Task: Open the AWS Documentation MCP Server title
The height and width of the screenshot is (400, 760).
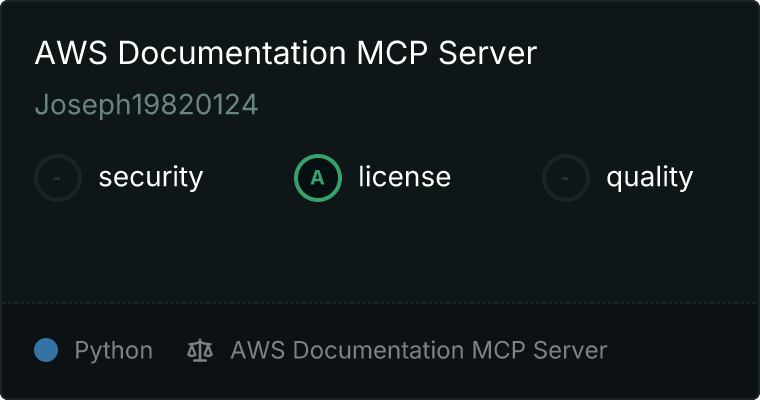Action: coord(285,54)
